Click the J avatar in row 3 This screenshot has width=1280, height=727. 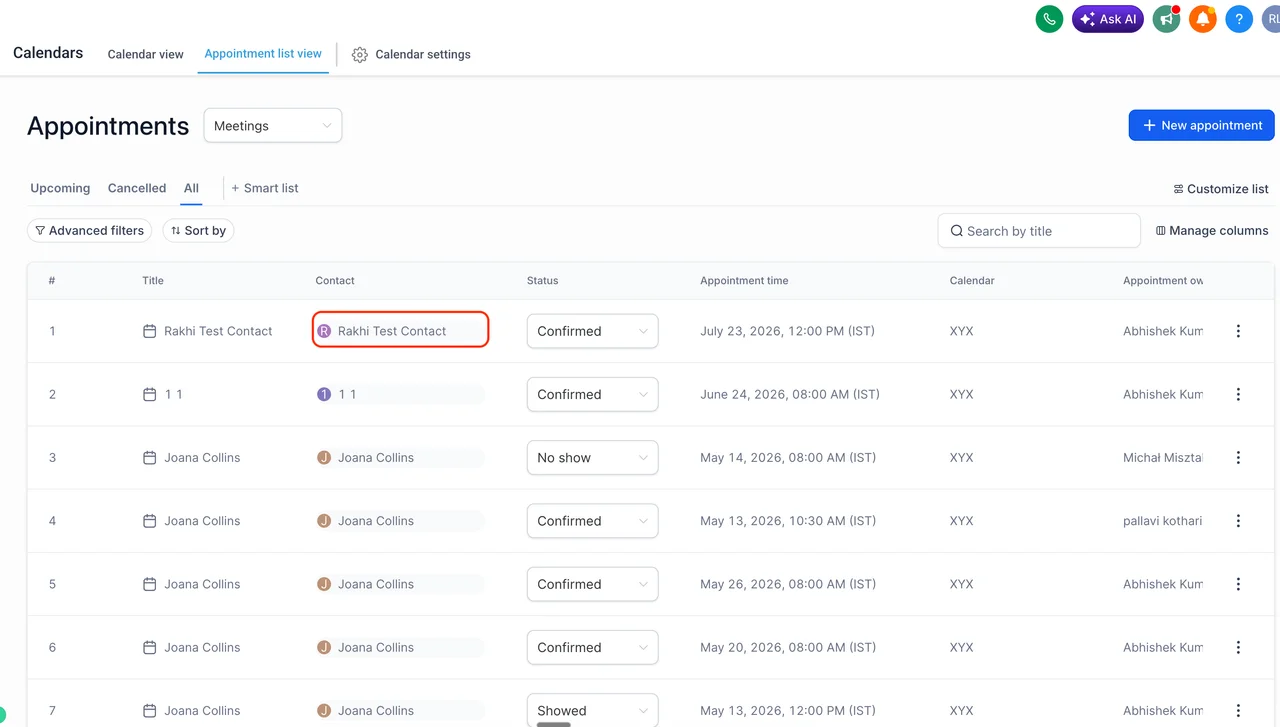324,458
